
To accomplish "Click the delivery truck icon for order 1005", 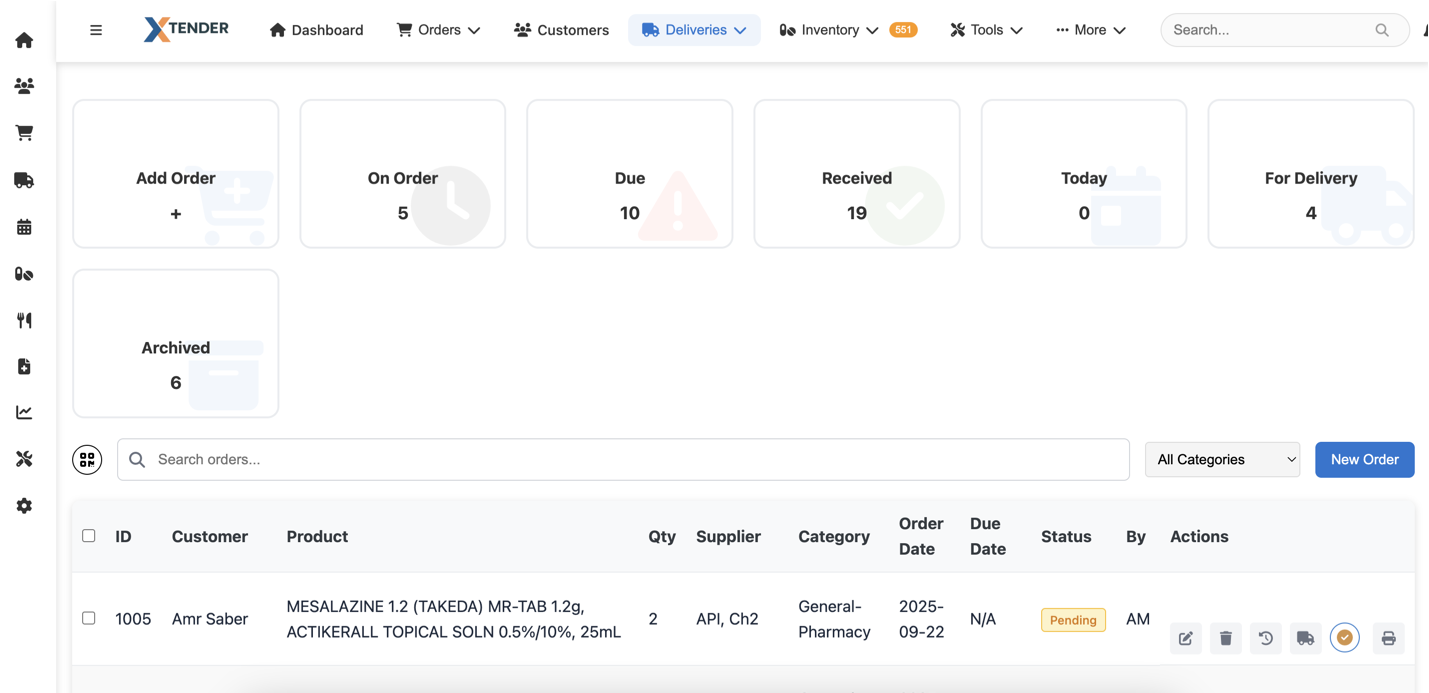I will (x=1306, y=638).
